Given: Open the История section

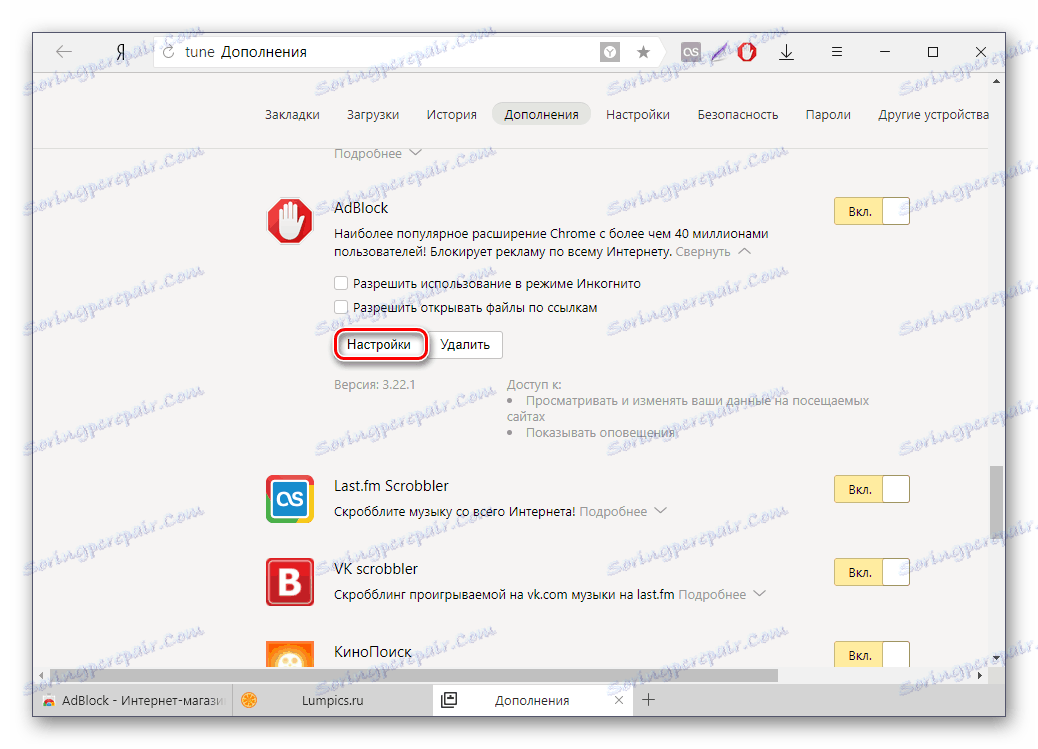Looking at the screenshot, I should pyautogui.click(x=451, y=115).
